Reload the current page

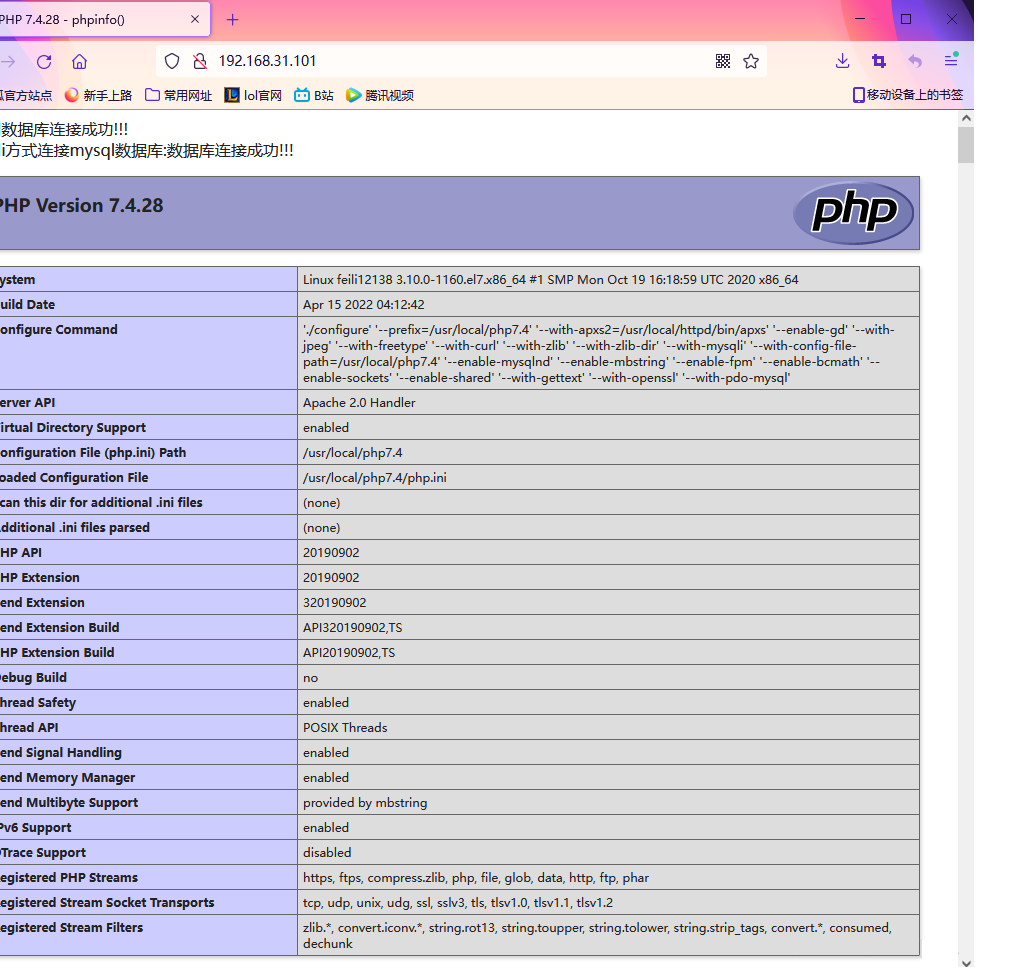[x=44, y=61]
